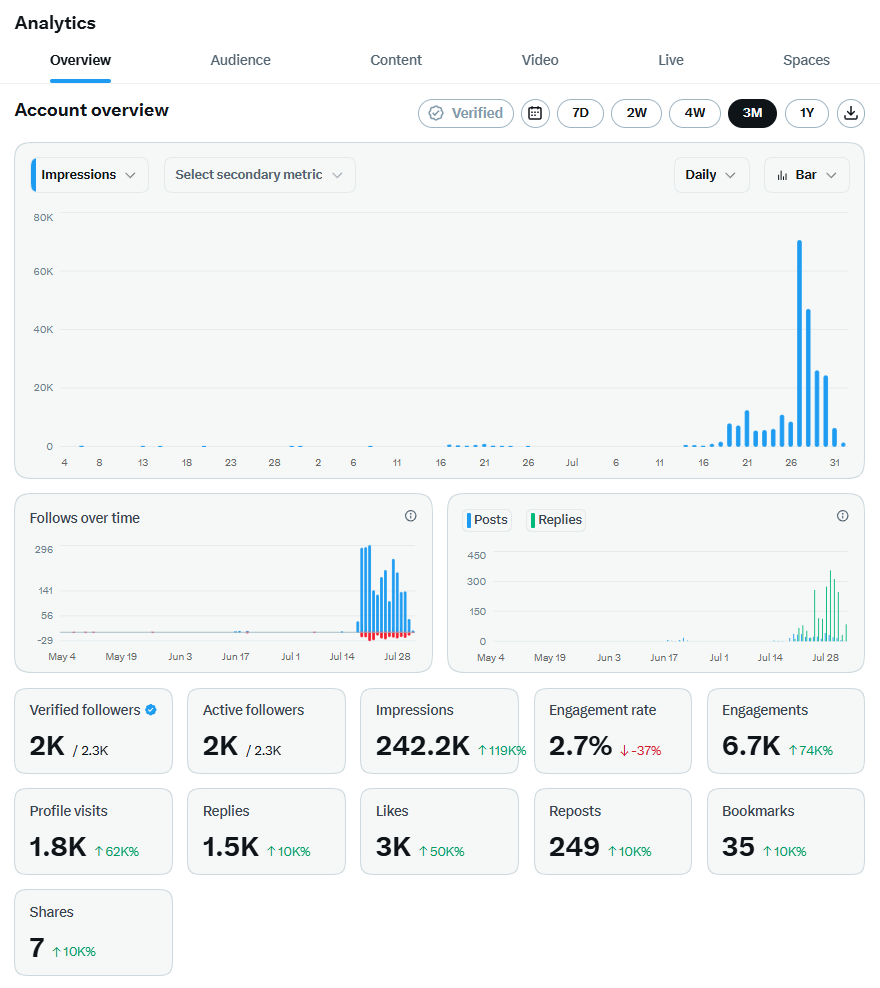880x988 pixels.
Task: Switch to the Content tab
Action: tap(396, 60)
